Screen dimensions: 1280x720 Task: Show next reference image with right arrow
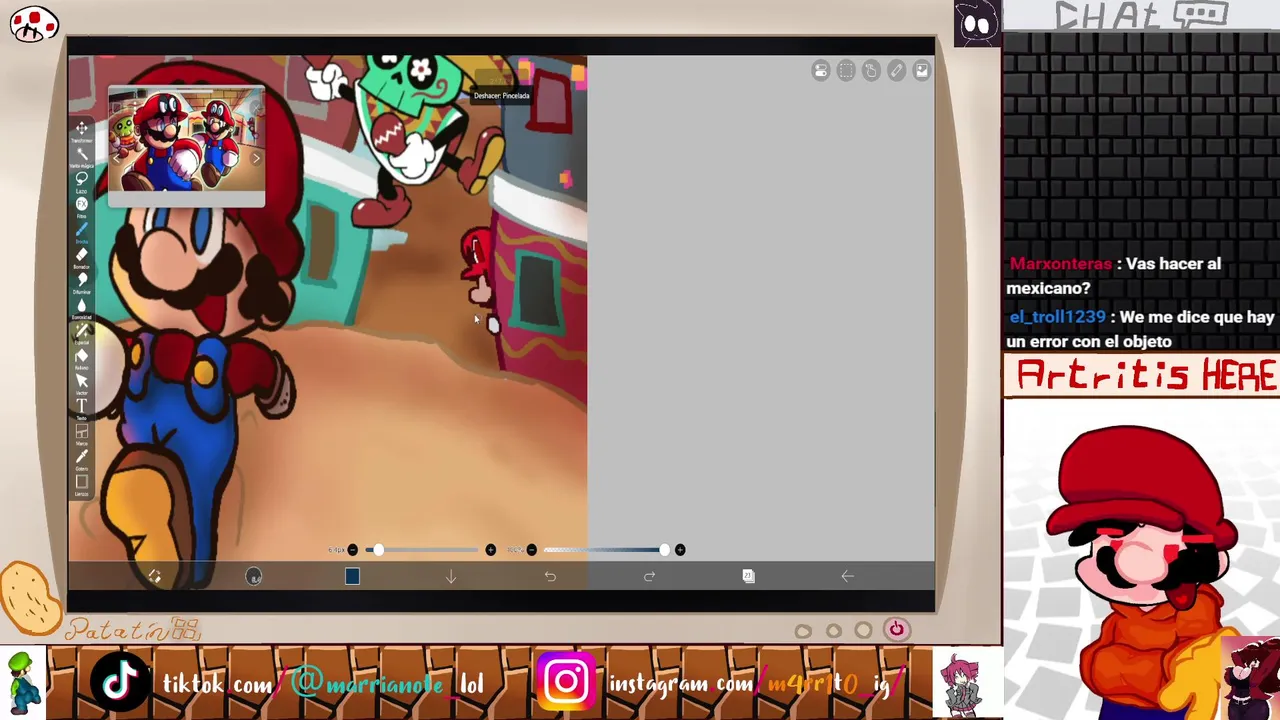pos(255,157)
